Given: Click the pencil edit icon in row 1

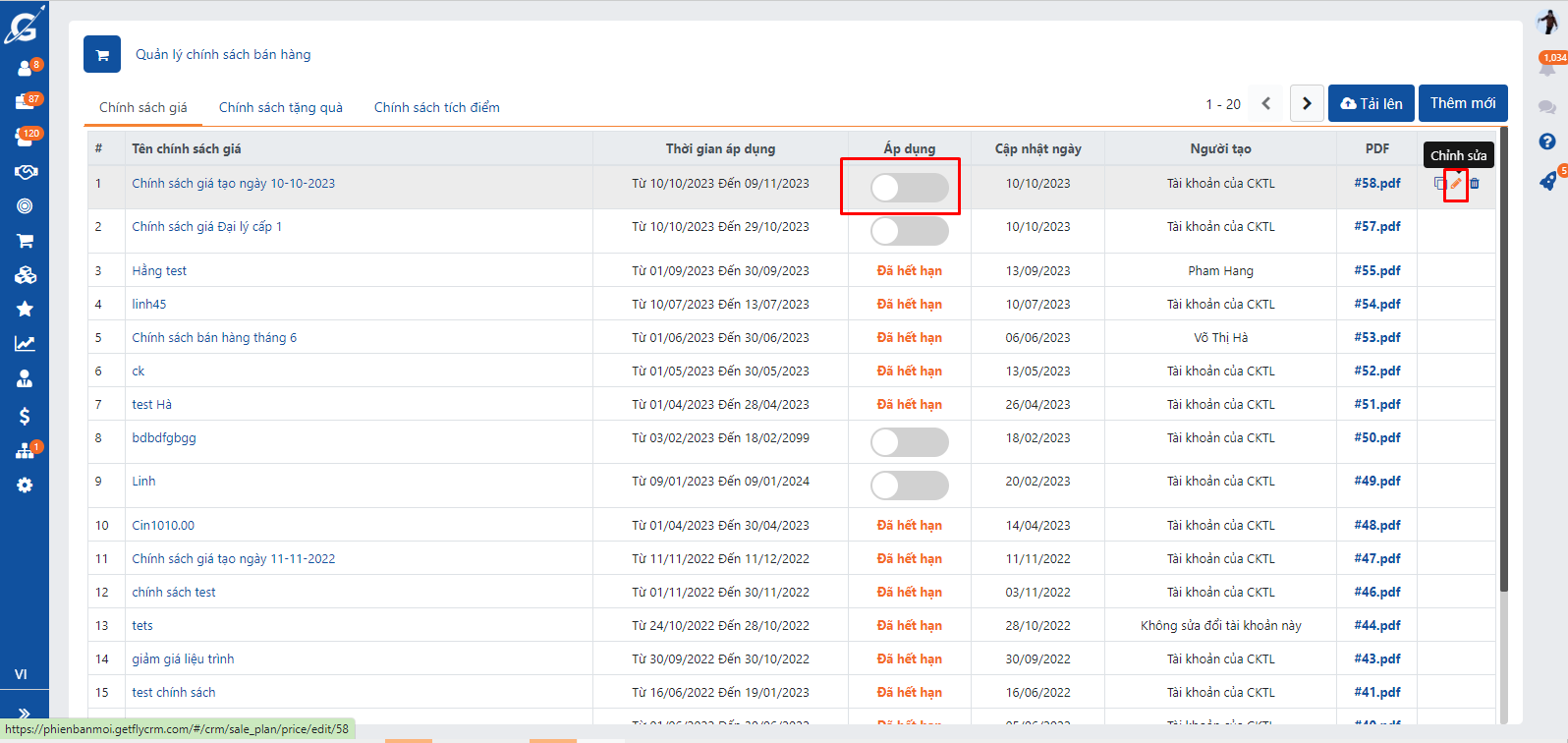Looking at the screenshot, I should tap(1456, 184).
